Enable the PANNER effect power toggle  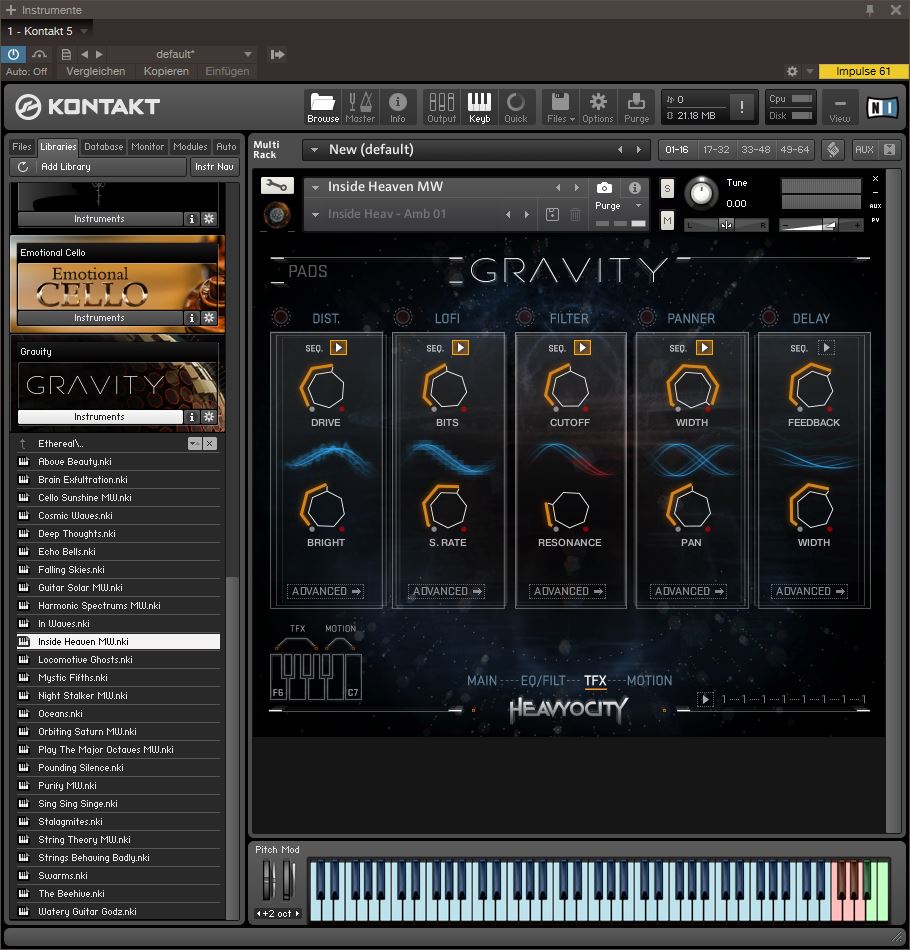pos(646,317)
